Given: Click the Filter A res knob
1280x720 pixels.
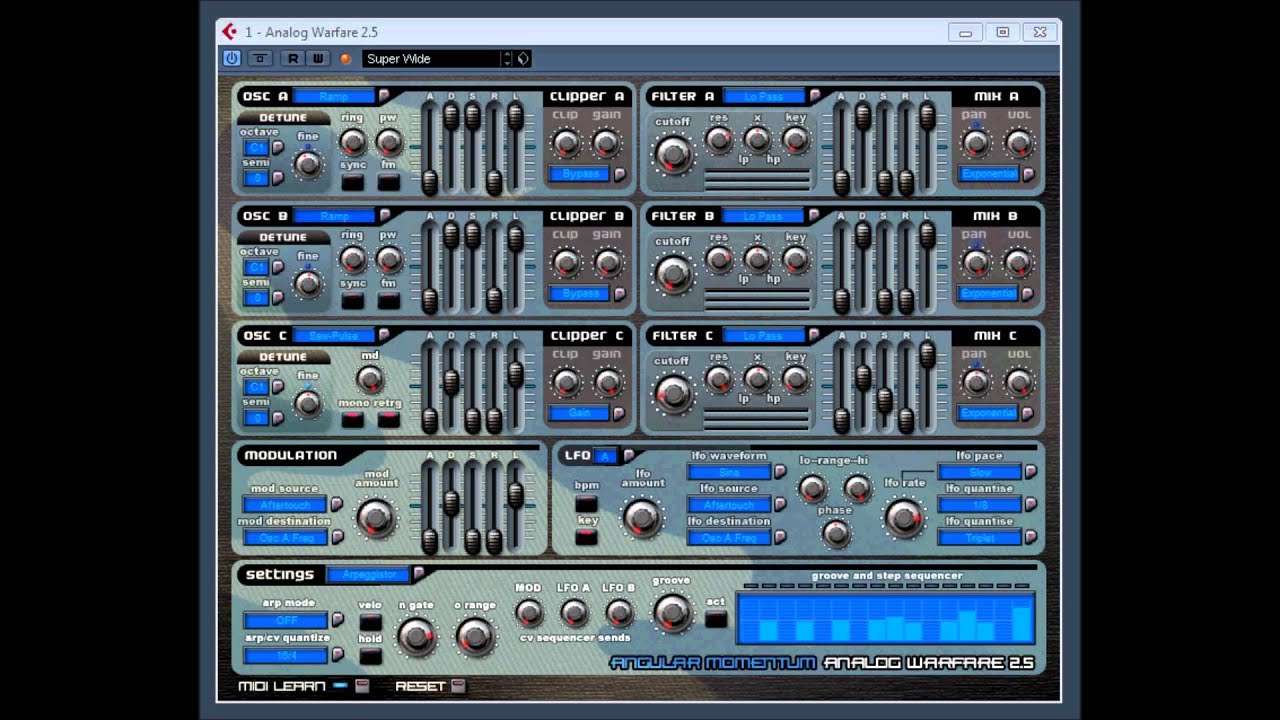Looking at the screenshot, I should click(x=719, y=140).
